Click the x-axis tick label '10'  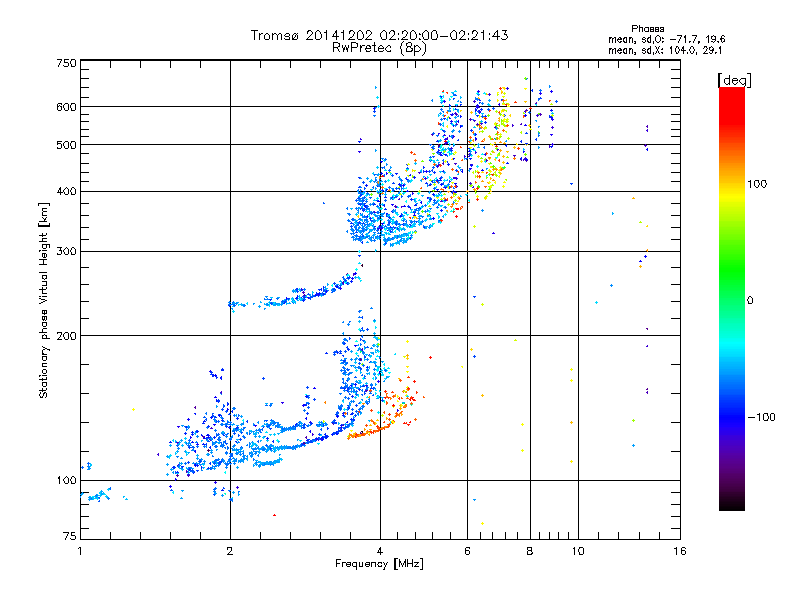click(578, 551)
